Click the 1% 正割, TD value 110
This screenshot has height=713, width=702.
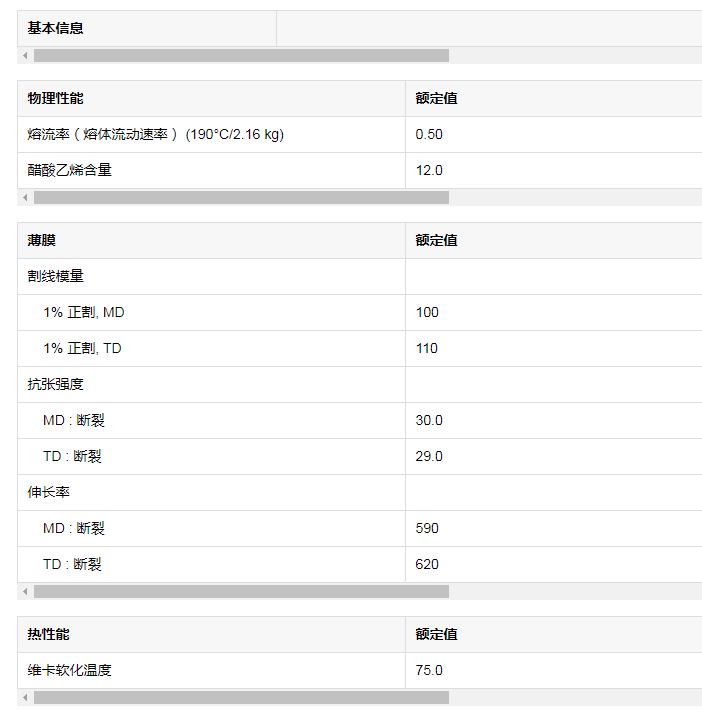(x=426, y=348)
